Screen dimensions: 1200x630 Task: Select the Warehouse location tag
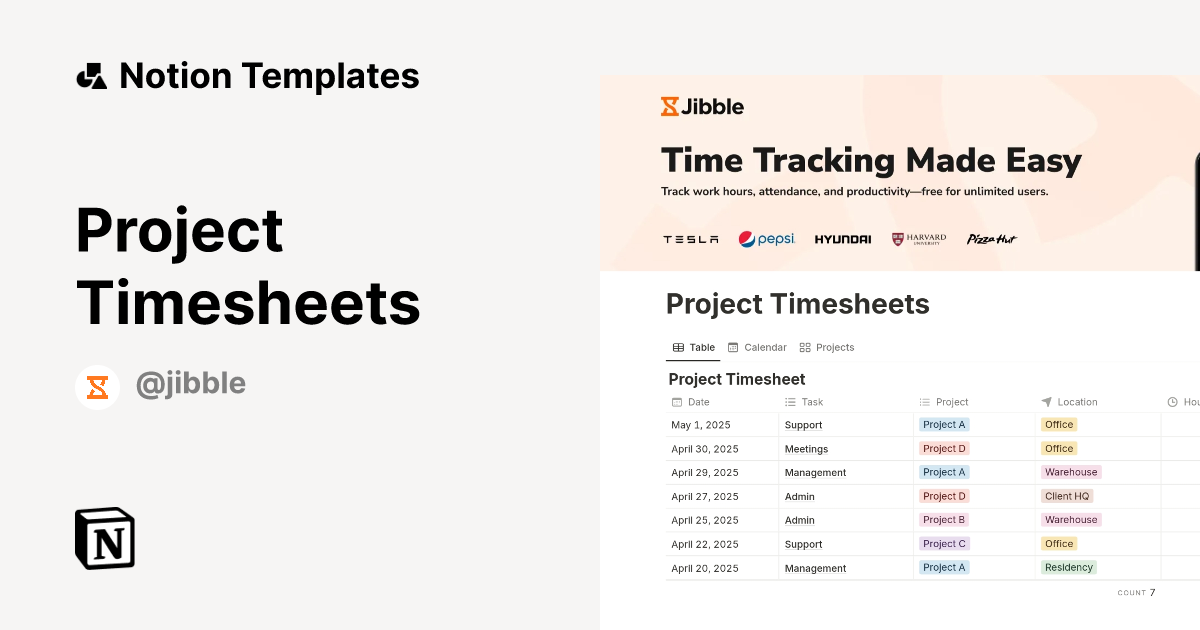(x=1071, y=472)
